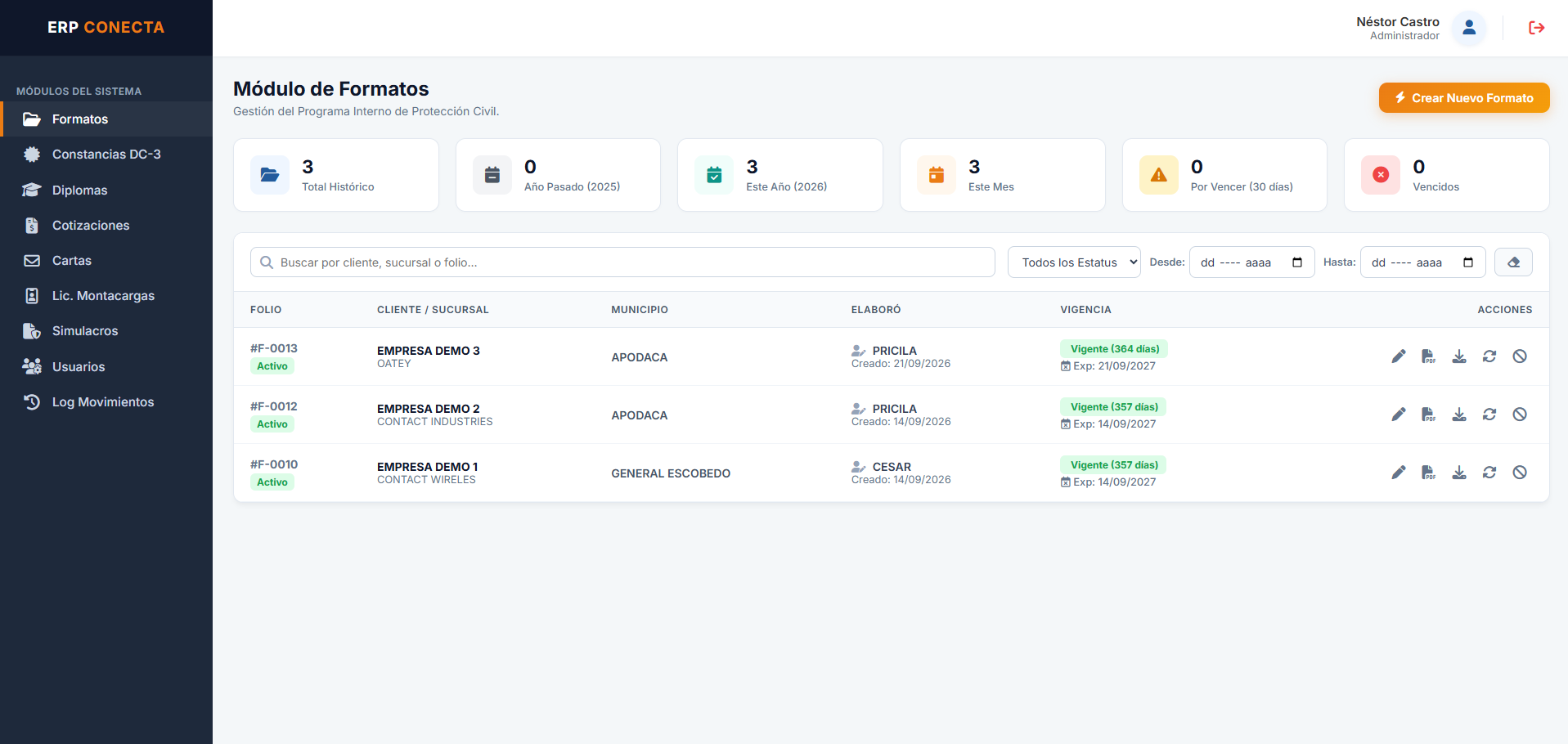Select the Vencidos stat card
This screenshot has height=744, width=1568.
[x=1447, y=175]
